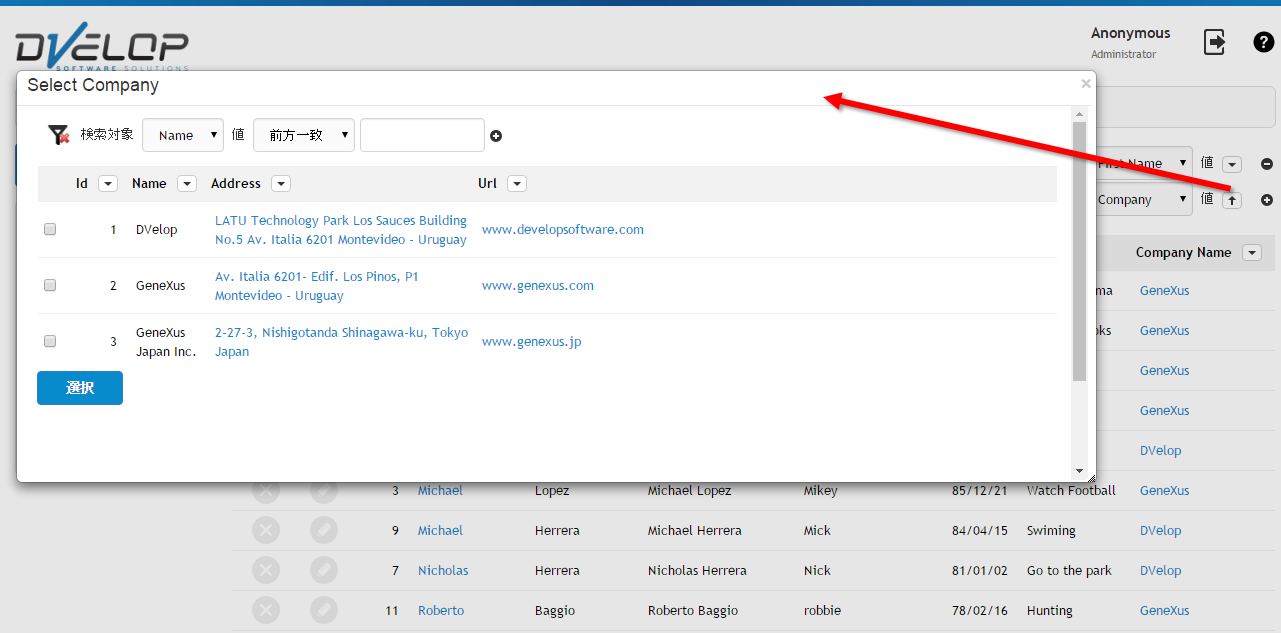Remove the First Name filter with the minus icon
This screenshot has height=633, width=1281.
tap(1267, 164)
